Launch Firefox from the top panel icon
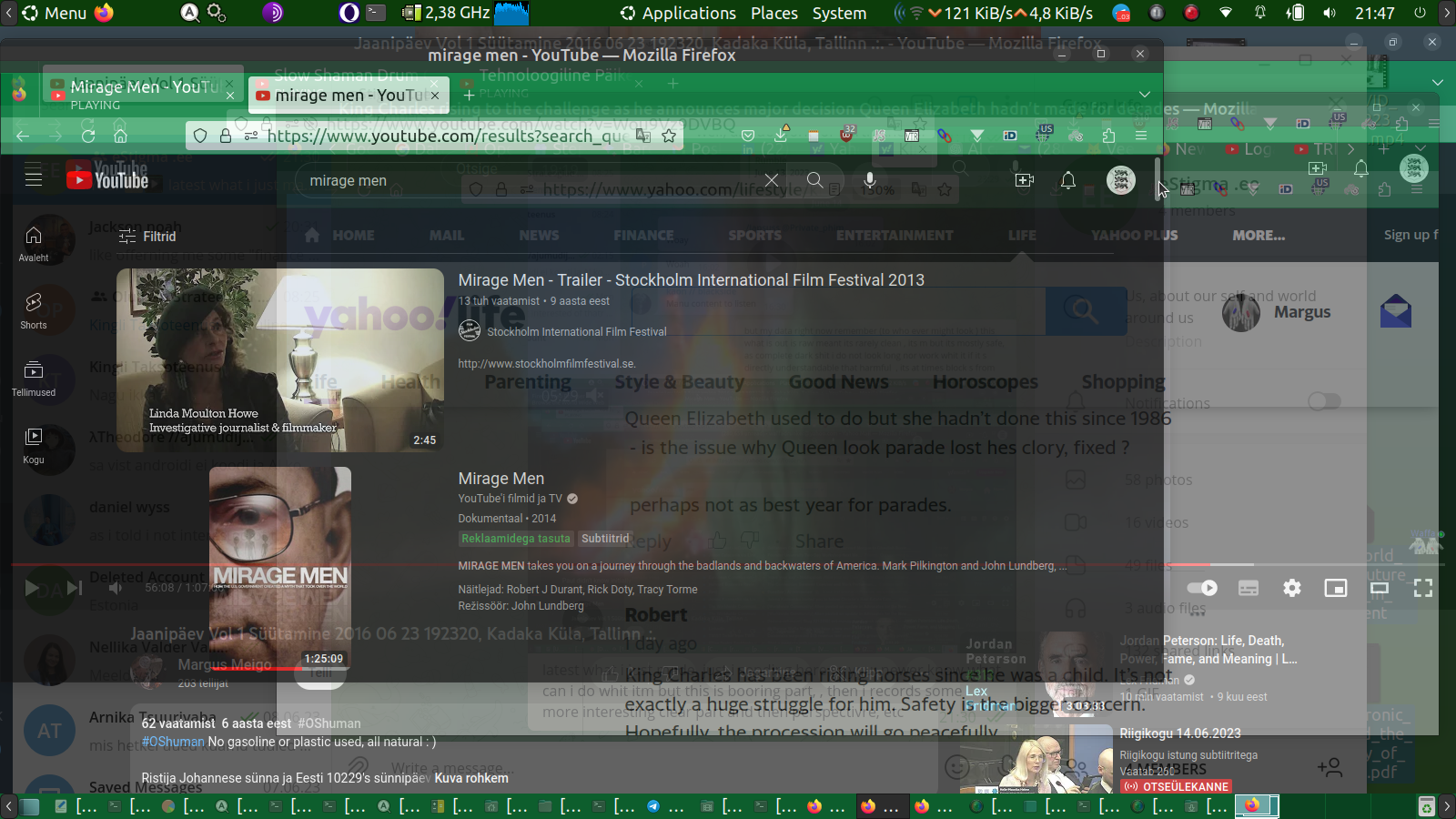This screenshot has width=1456, height=819. pyautogui.click(x=105, y=13)
